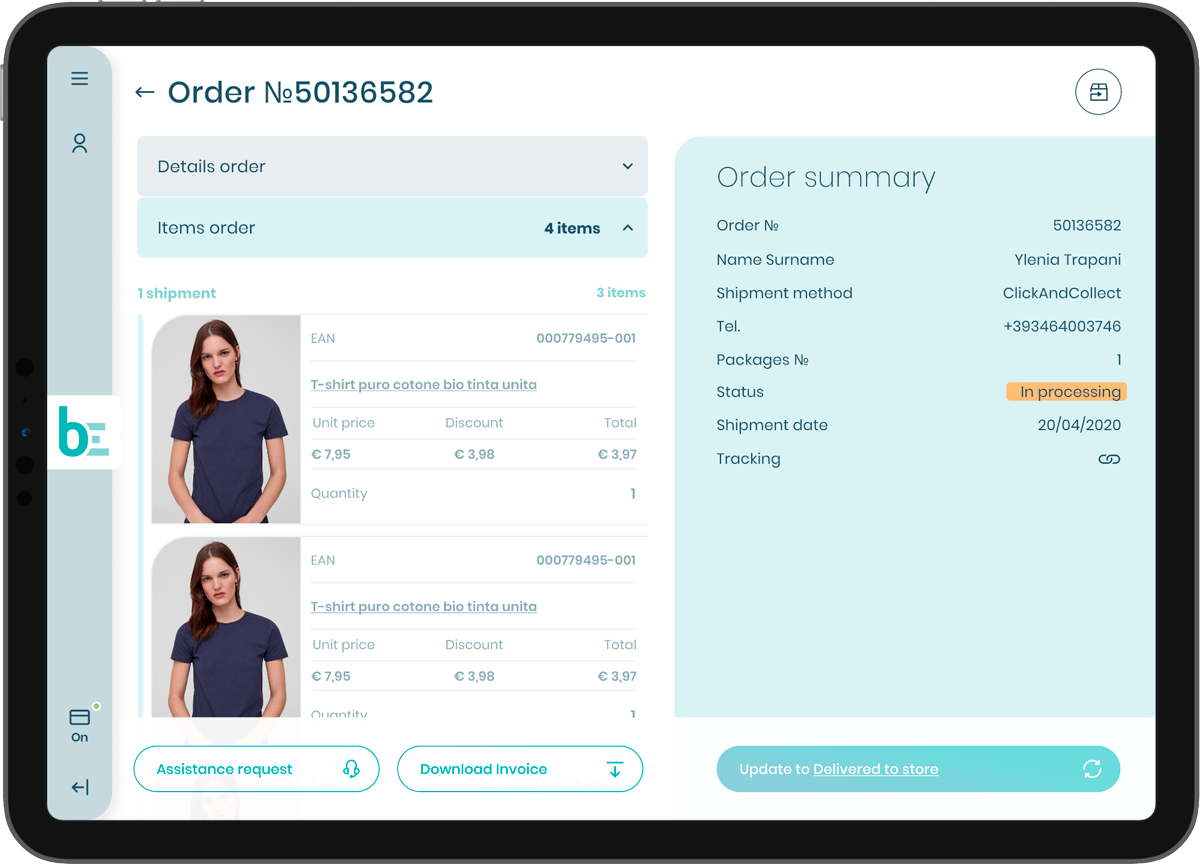Select order number 50136582 in summary

1087,226
